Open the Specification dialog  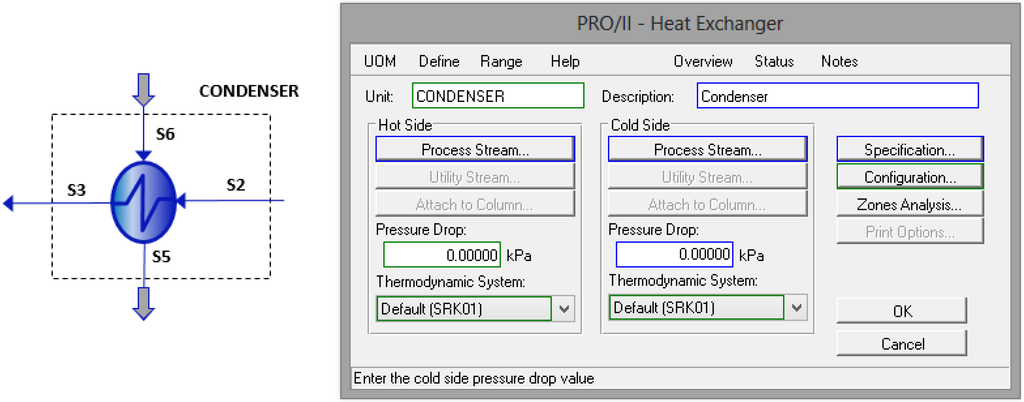910,149
